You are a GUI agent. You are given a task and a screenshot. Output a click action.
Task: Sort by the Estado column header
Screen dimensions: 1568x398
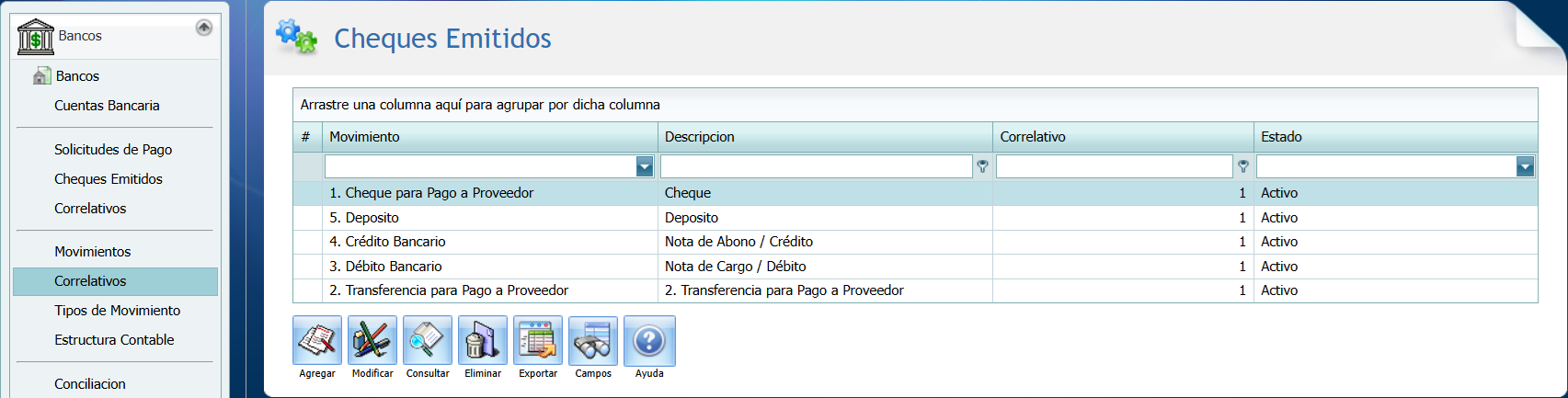point(1395,137)
